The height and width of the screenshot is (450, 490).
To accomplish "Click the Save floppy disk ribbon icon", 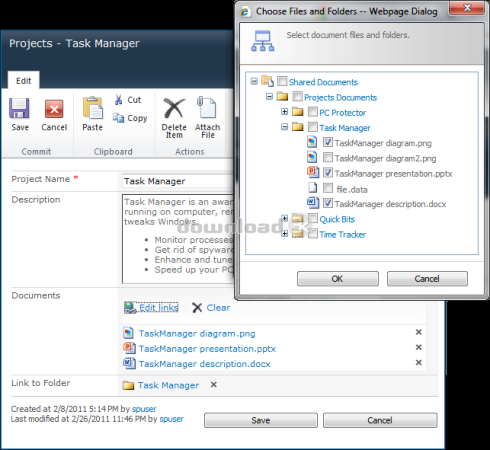I will click(x=19, y=108).
